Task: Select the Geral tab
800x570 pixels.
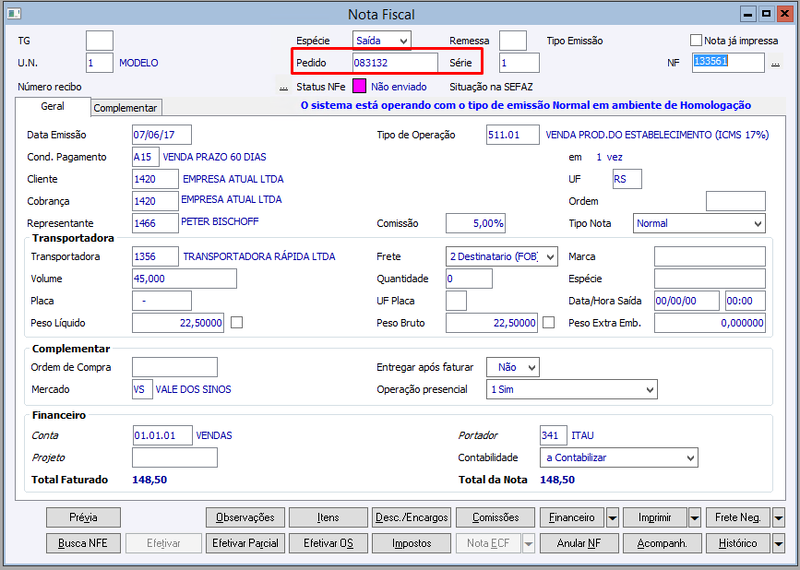Action: point(53,106)
